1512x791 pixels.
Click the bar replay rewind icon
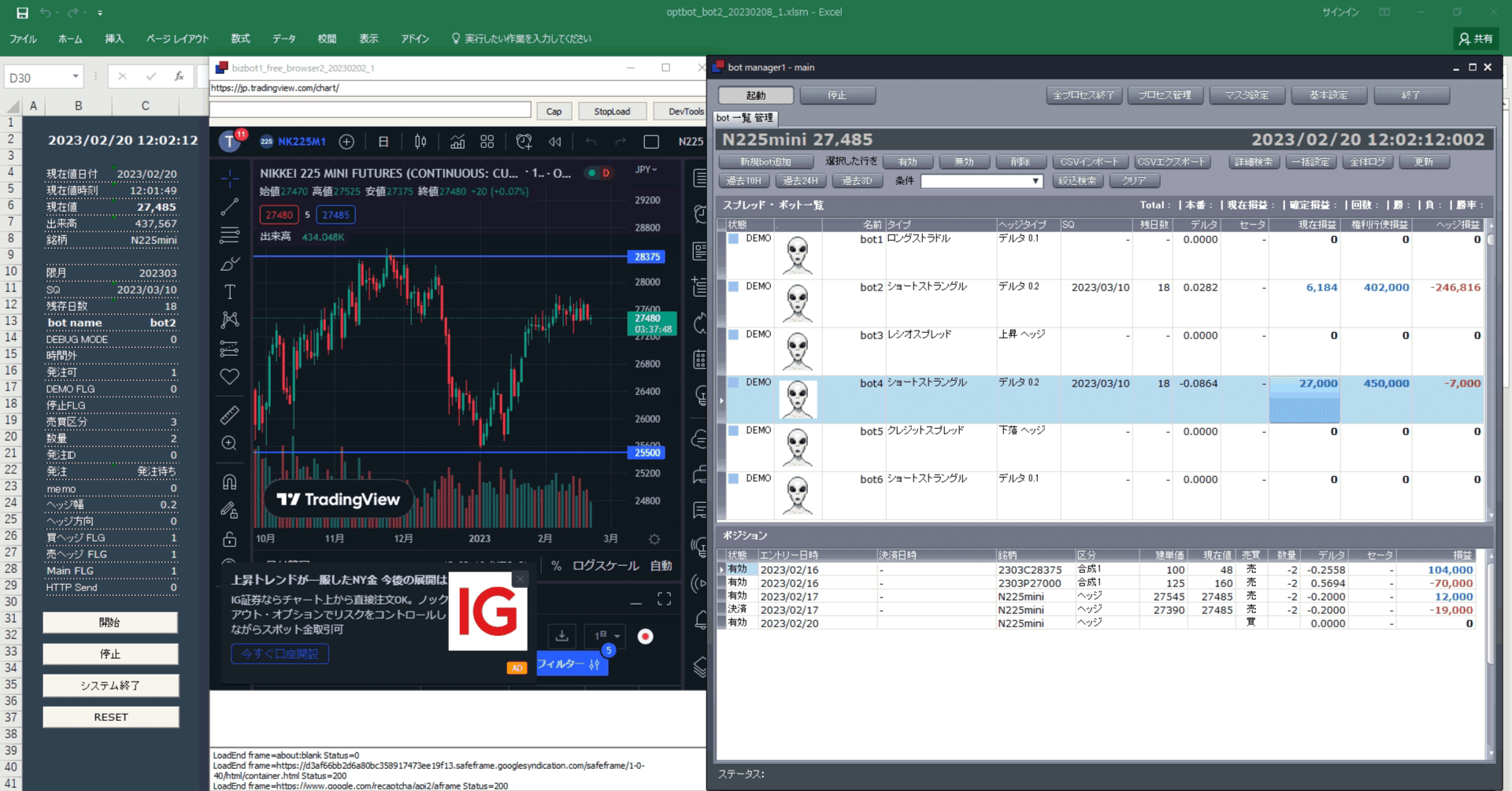(555, 142)
